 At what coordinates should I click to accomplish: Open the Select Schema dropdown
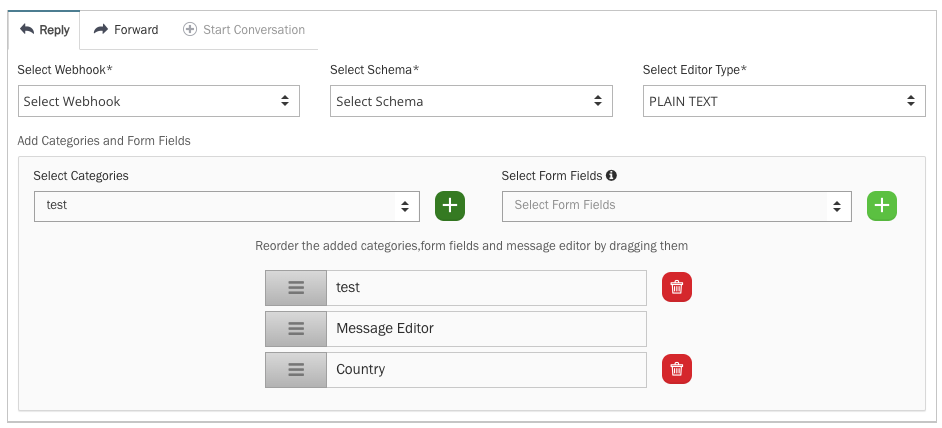tap(471, 101)
